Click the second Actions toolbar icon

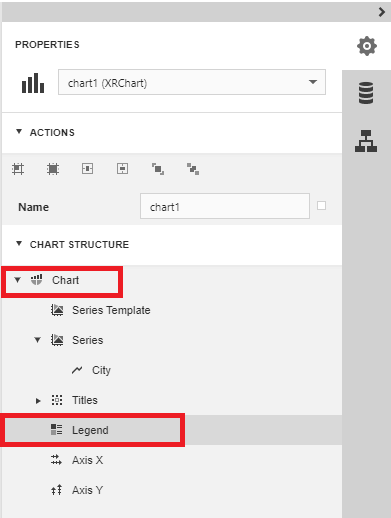53,169
